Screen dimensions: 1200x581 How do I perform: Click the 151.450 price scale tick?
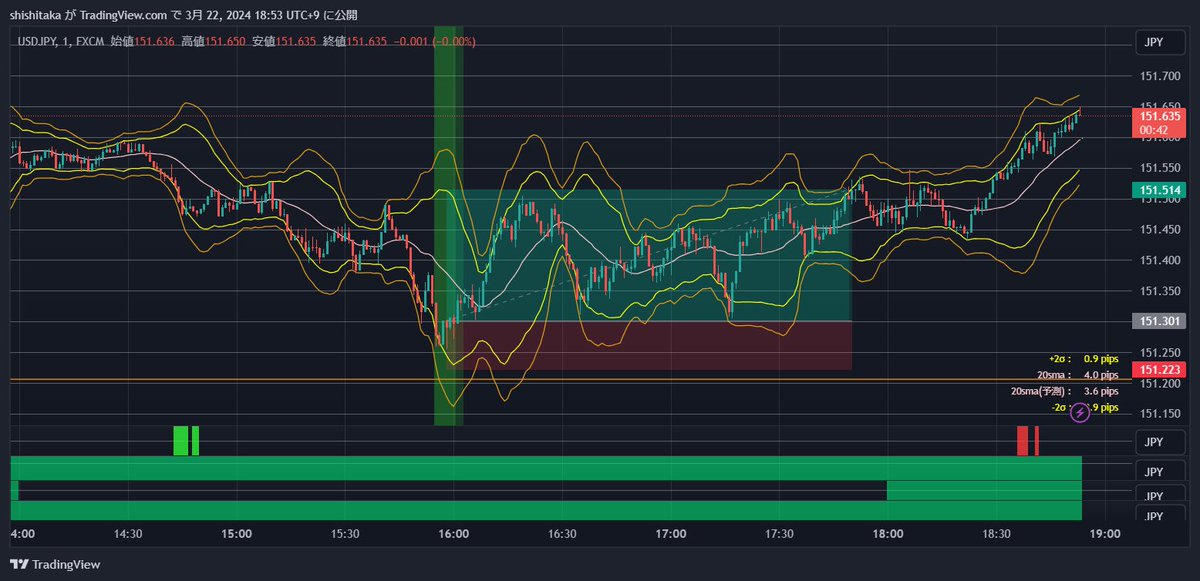click(1158, 230)
